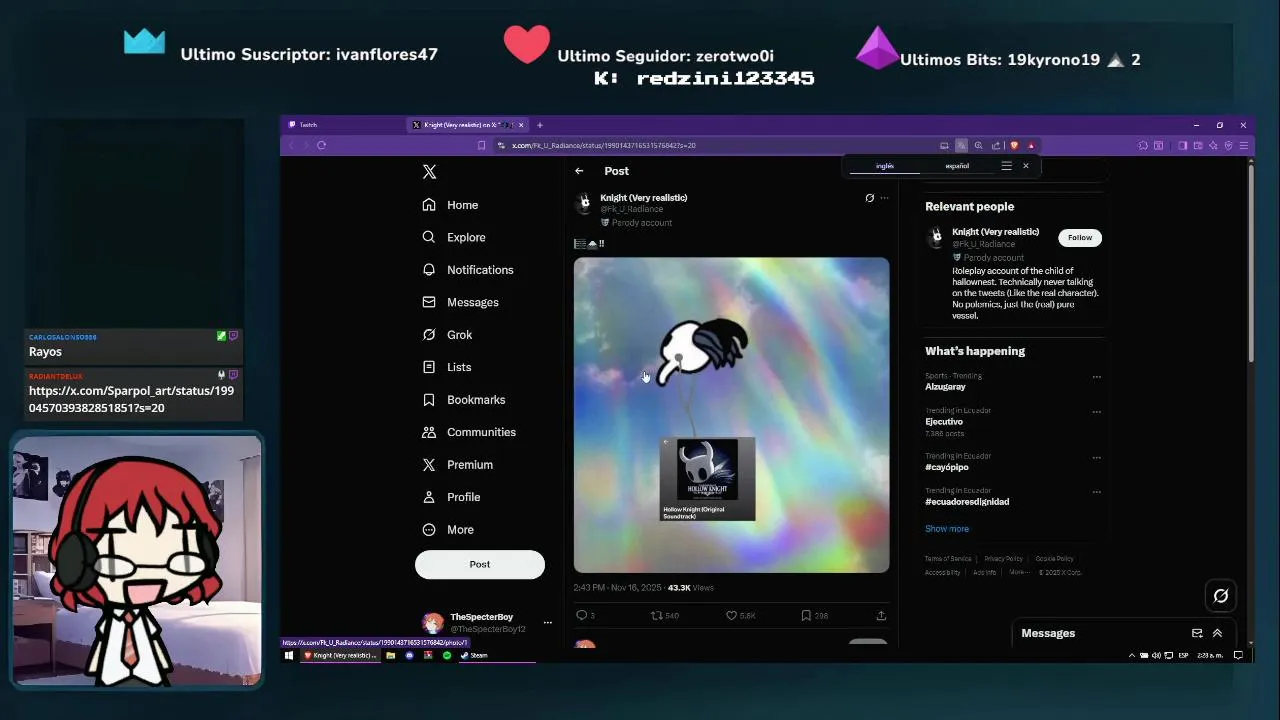
Task: Open a new browser tab
Action: (540, 125)
